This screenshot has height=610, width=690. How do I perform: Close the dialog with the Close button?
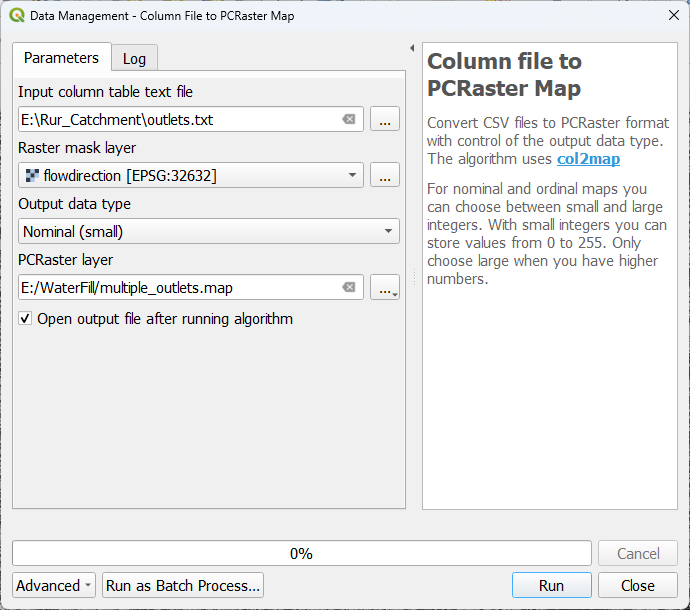coord(637,586)
